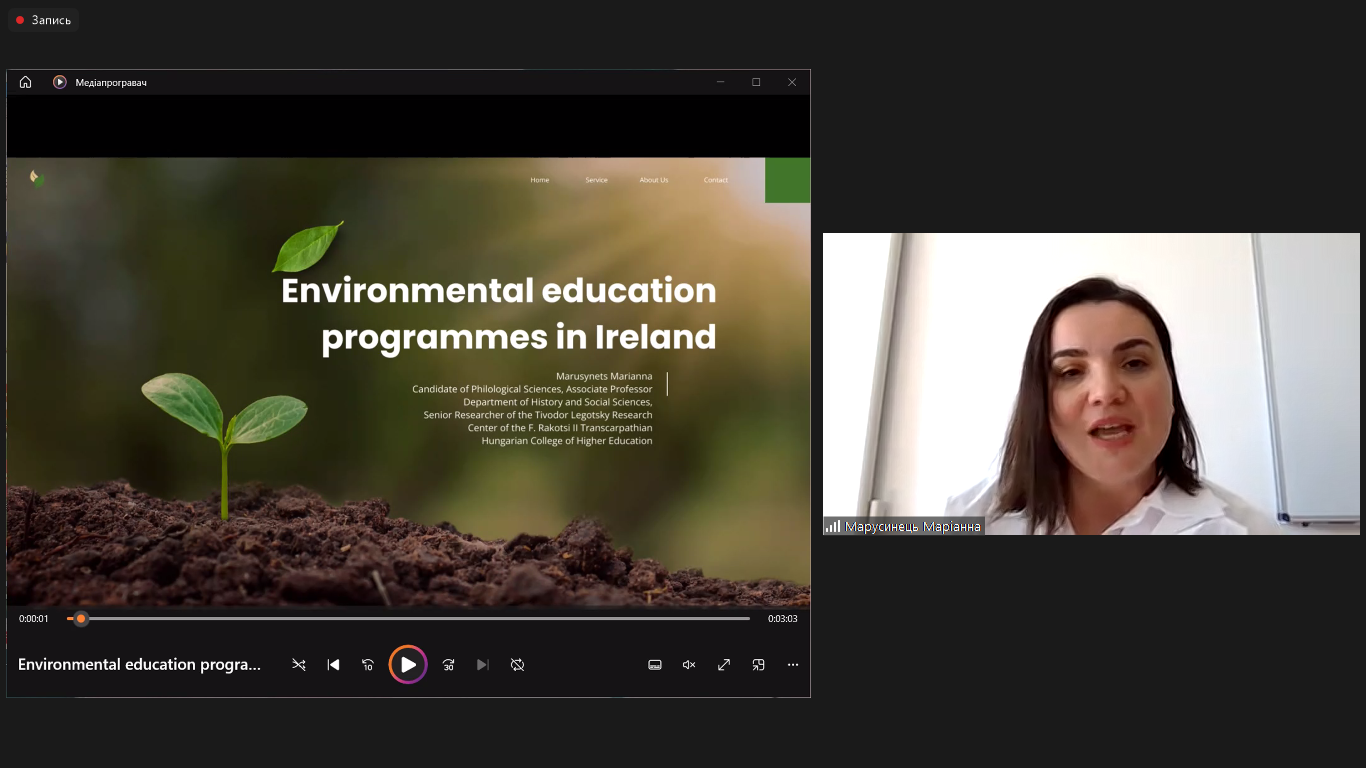
Task: Click the Contact link in the slide
Action: (716, 180)
